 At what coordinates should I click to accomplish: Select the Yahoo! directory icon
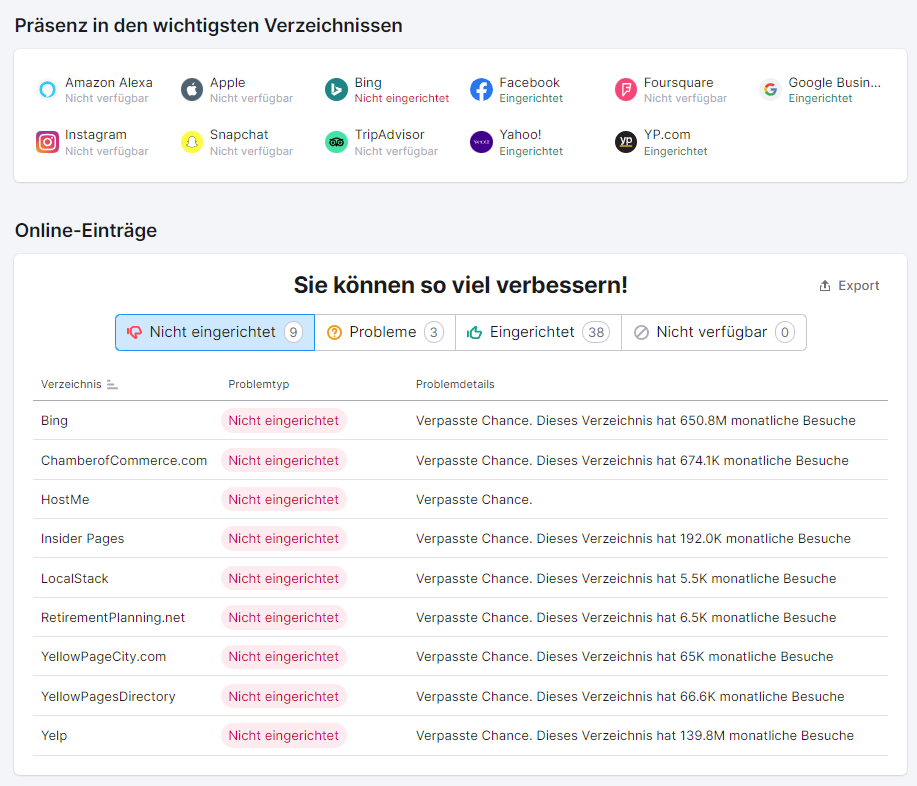481,141
